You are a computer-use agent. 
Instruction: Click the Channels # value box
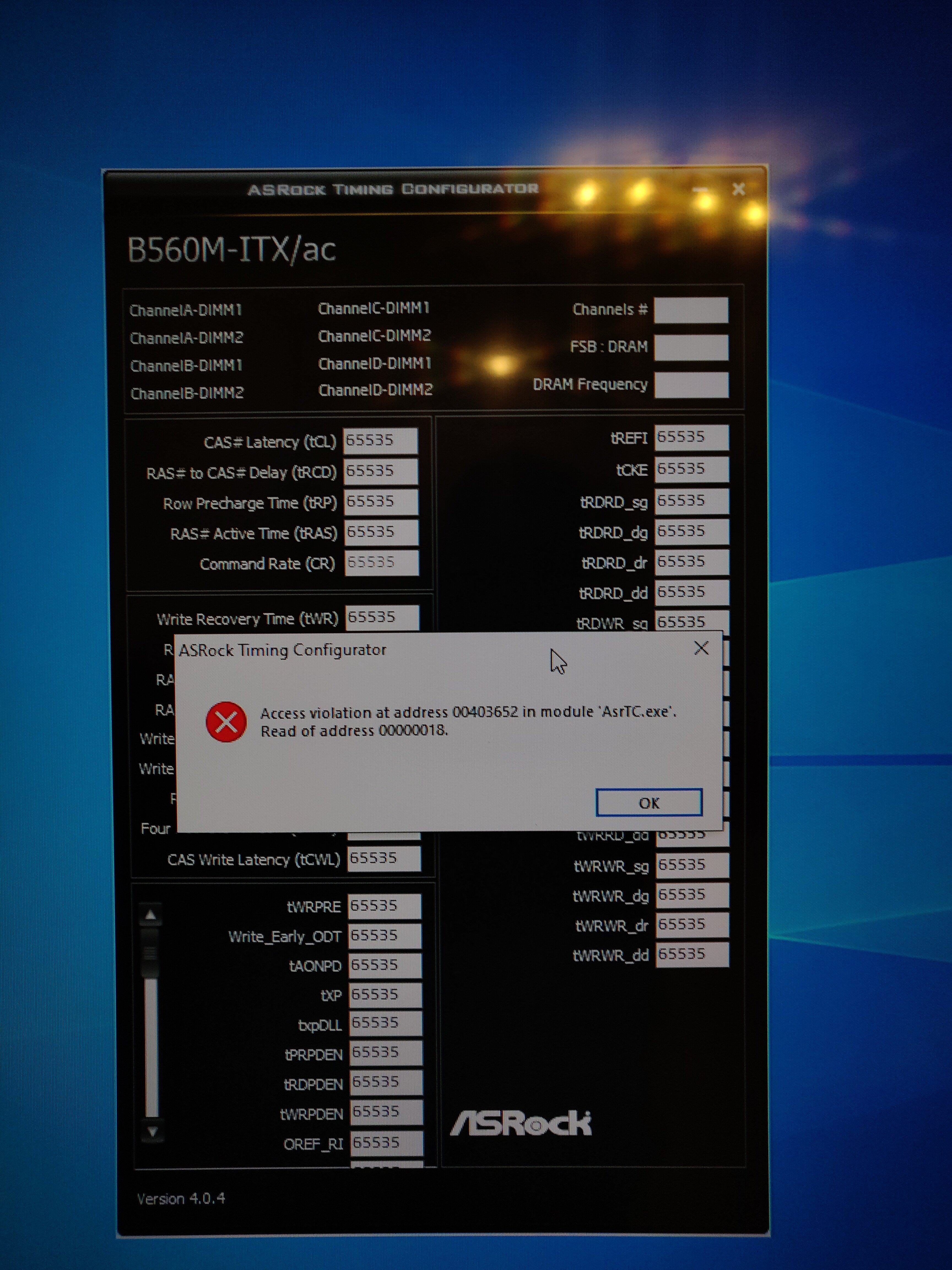[691, 310]
